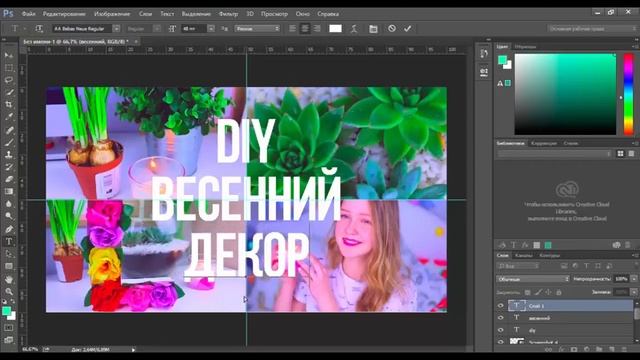The image size is (640, 360).
Task: Click text color swatch in options bar
Action: 336,29
